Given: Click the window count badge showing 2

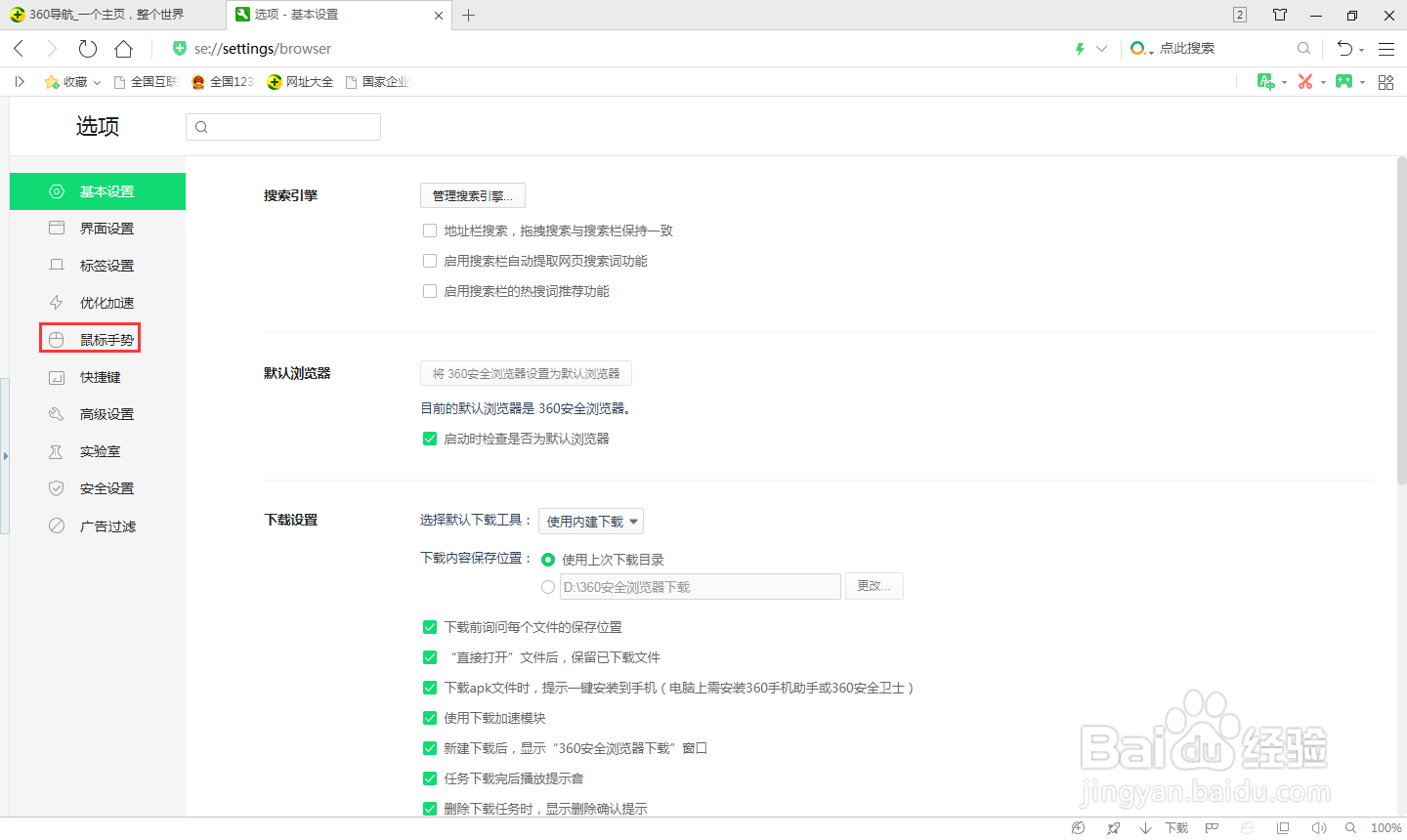Looking at the screenshot, I should pyautogui.click(x=1240, y=15).
